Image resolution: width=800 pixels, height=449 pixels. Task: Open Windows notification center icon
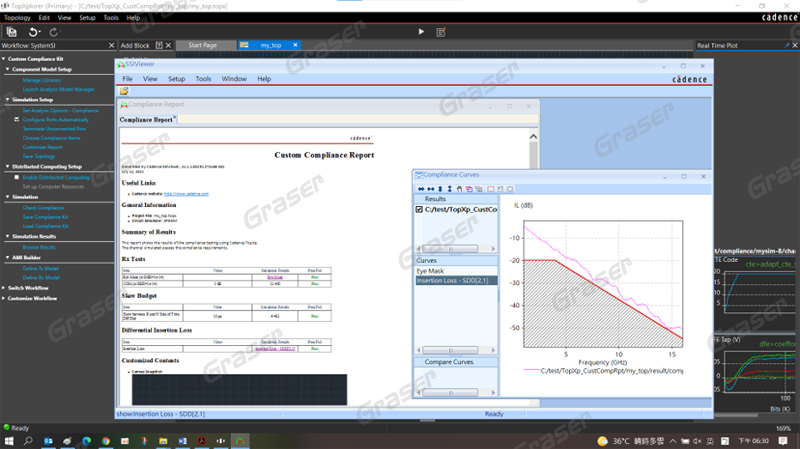tap(783, 441)
